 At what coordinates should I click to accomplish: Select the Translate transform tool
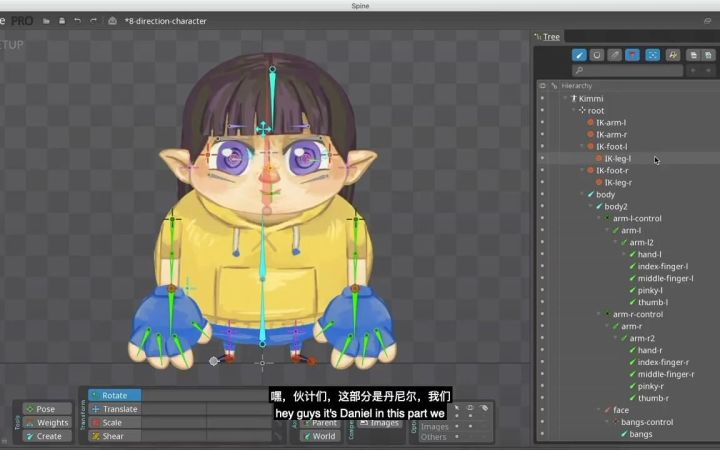tap(115, 409)
